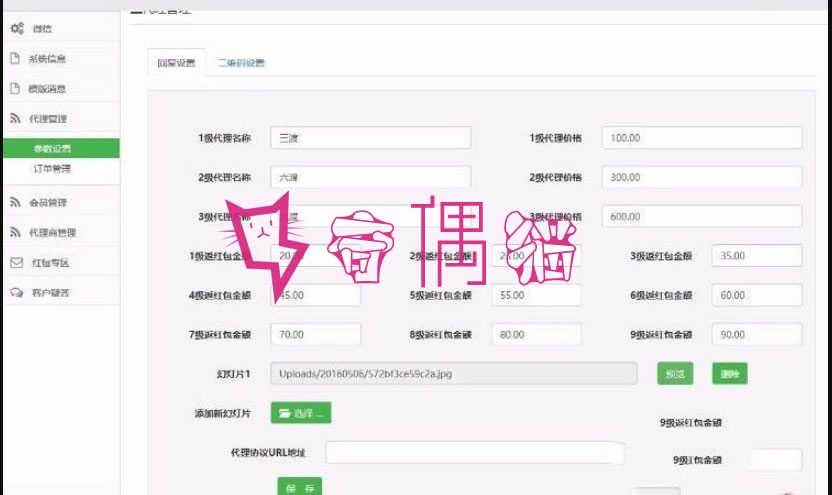Click the 1级代理价格 field showing 100.00
This screenshot has width=832, height=495.
pos(701,138)
